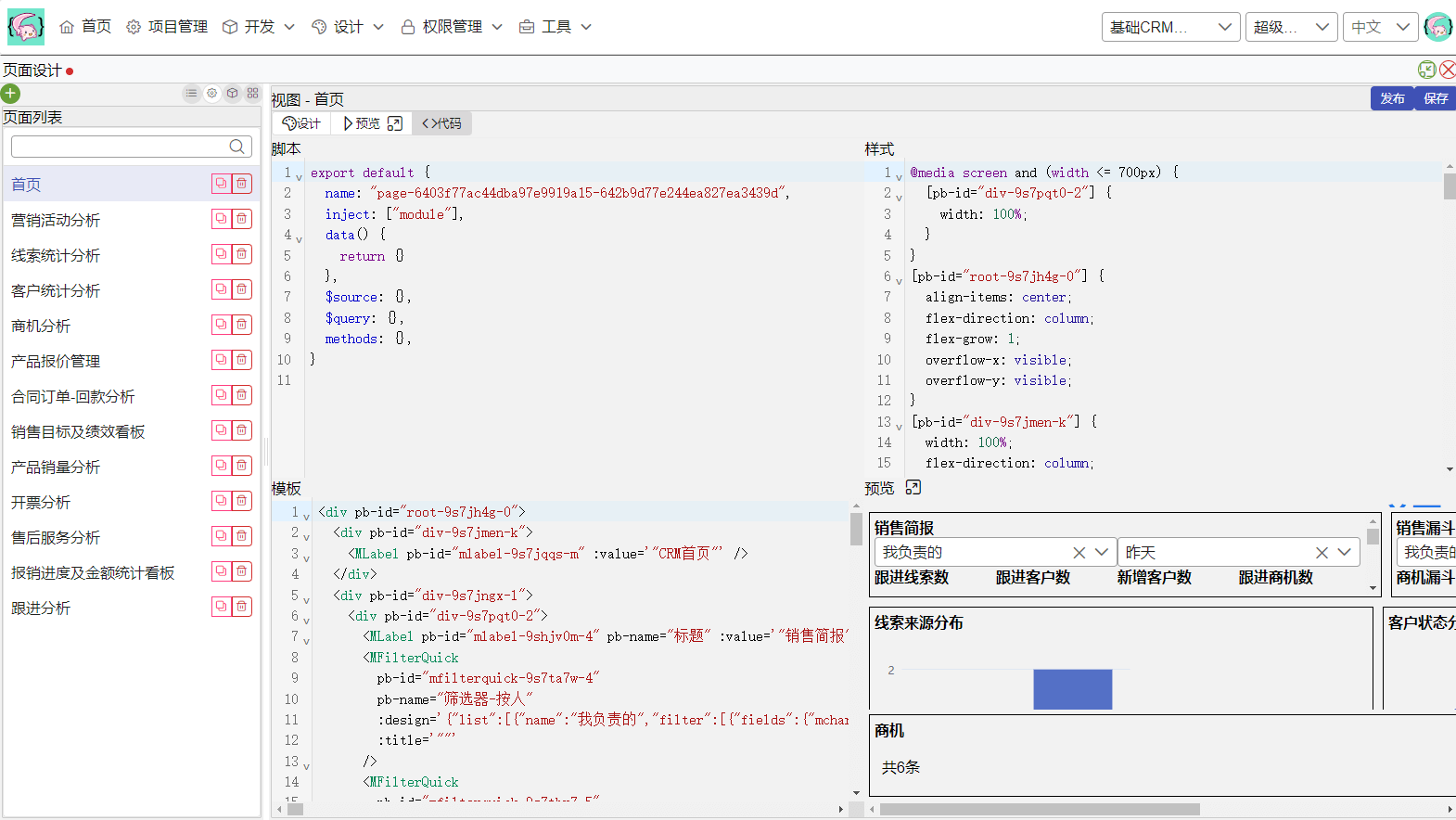This screenshot has height=820, width=1456.
Task: Toggle fold on style line 6 block
Action: (899, 280)
